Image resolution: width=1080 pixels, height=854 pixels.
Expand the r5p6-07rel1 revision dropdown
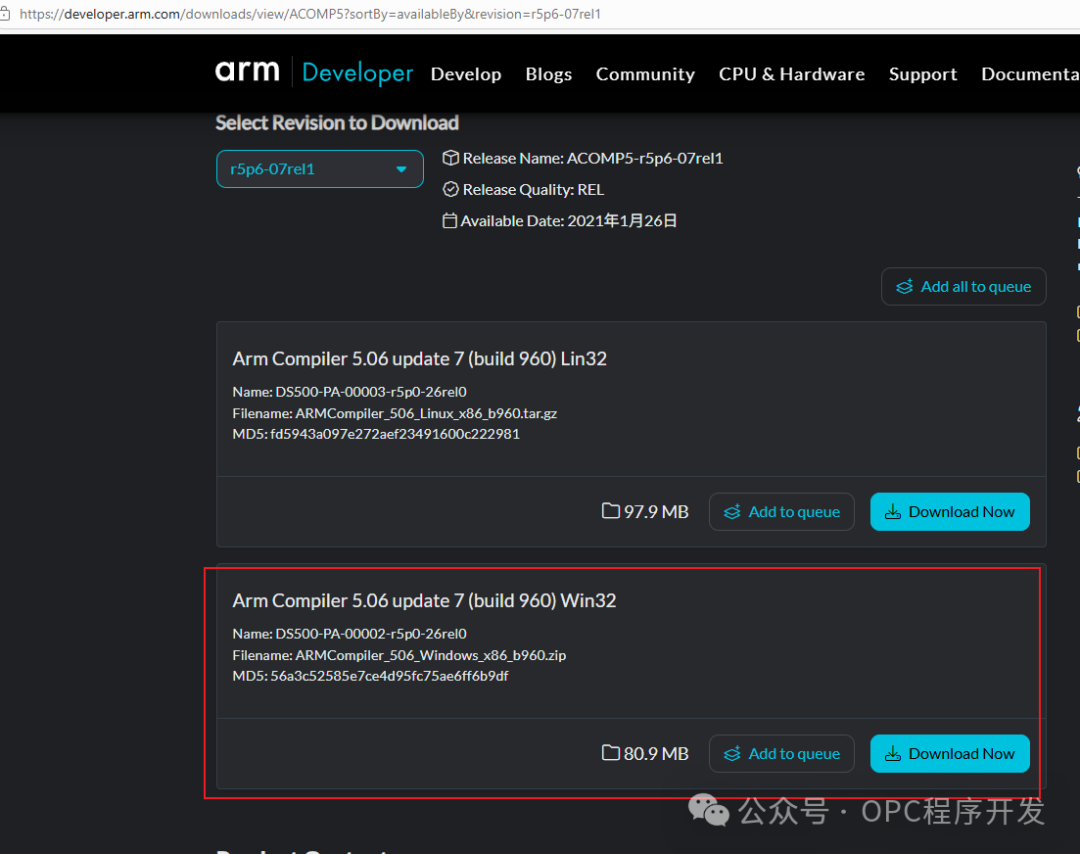click(320, 169)
